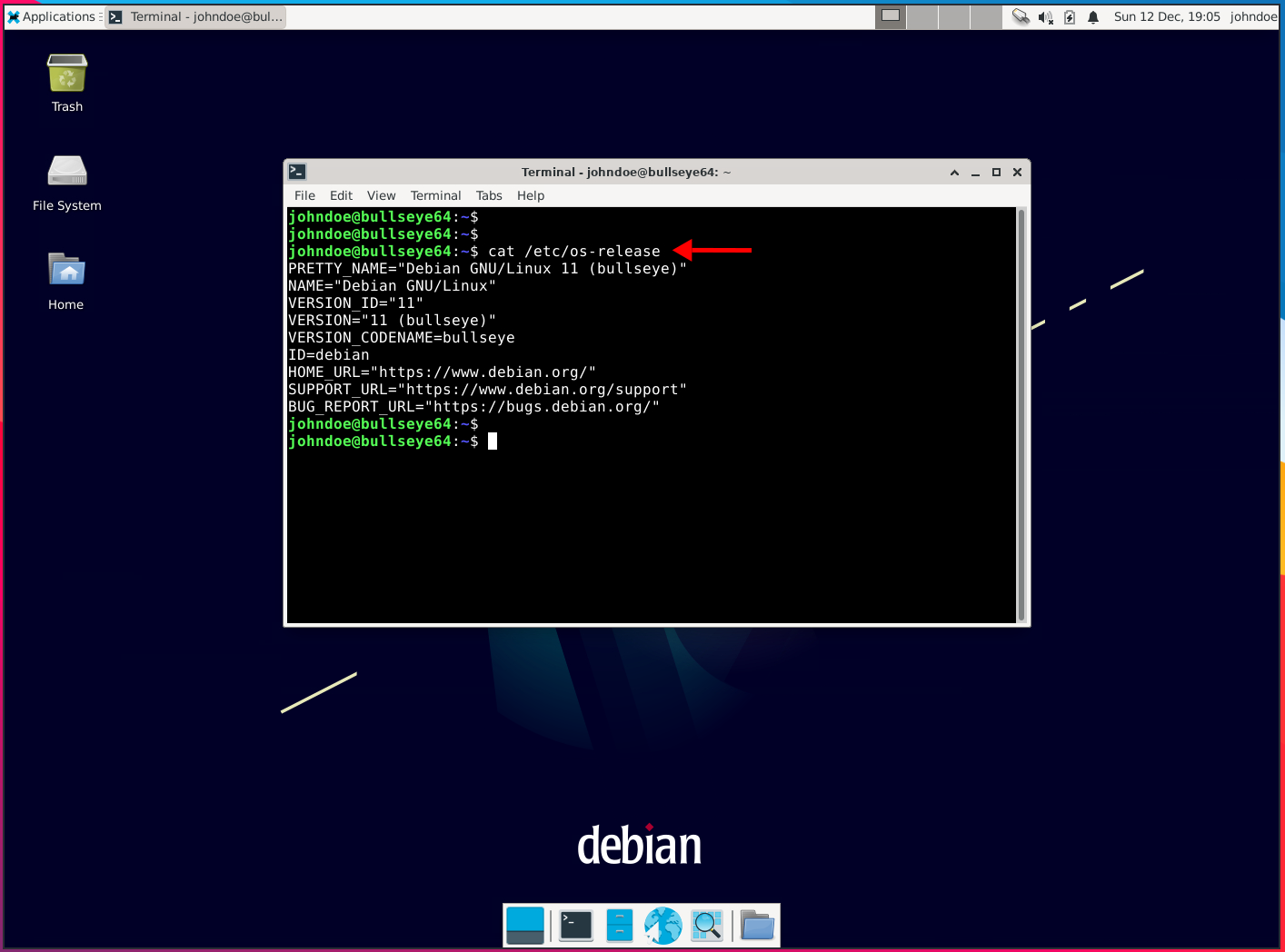Open the Applications menu
This screenshot has height=952, width=1285.
coord(52,16)
